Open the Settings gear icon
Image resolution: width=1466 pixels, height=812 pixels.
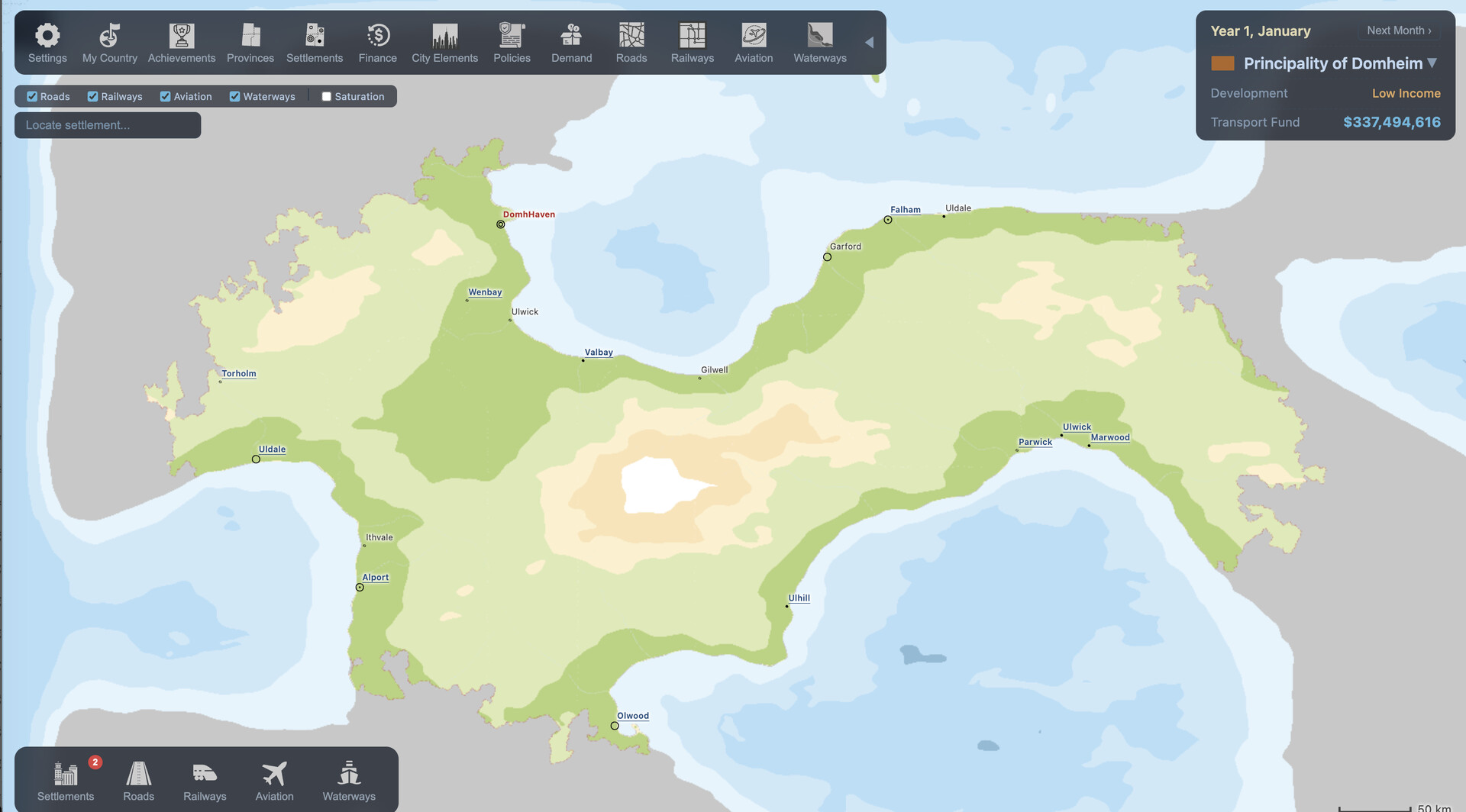tap(47, 36)
